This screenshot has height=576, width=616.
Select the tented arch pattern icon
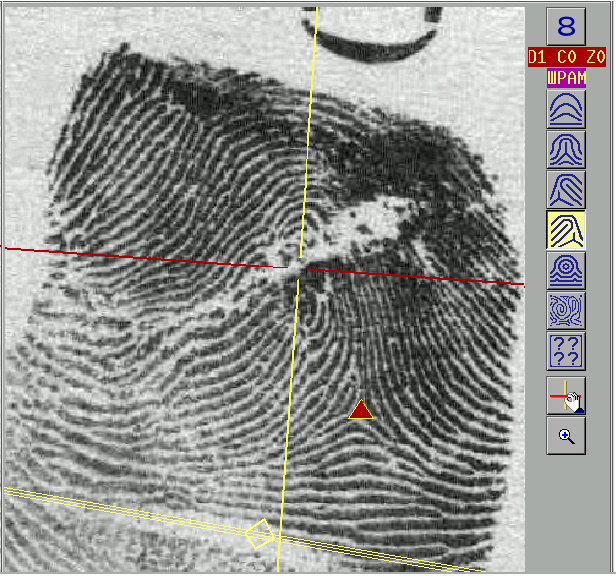pyautogui.click(x=566, y=149)
